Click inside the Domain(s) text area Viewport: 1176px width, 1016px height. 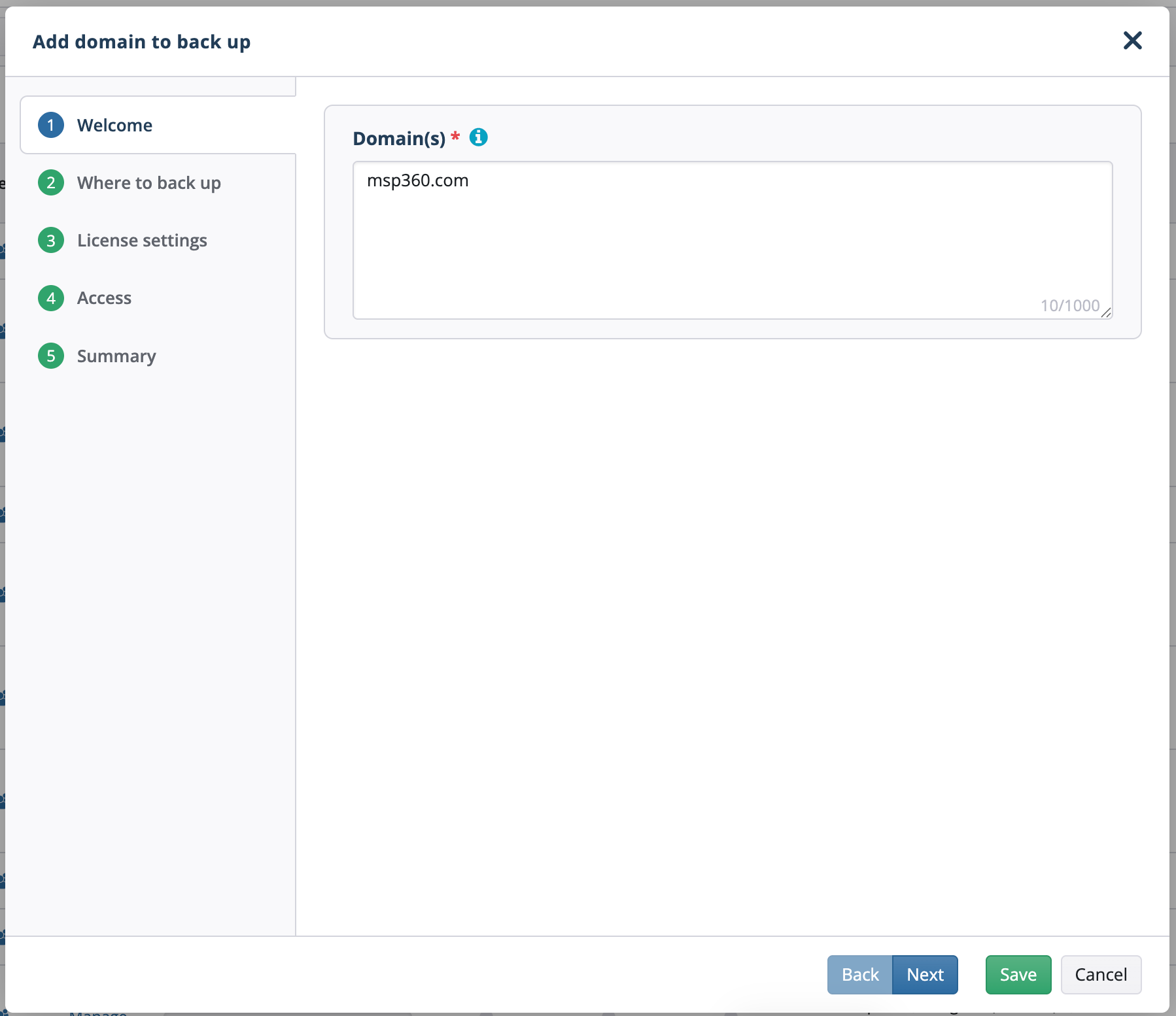point(733,240)
